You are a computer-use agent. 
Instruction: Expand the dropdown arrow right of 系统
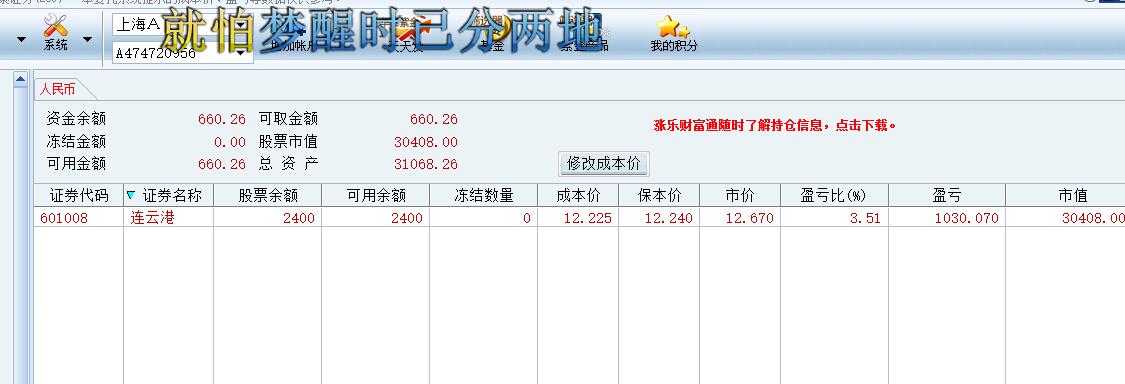(87, 39)
